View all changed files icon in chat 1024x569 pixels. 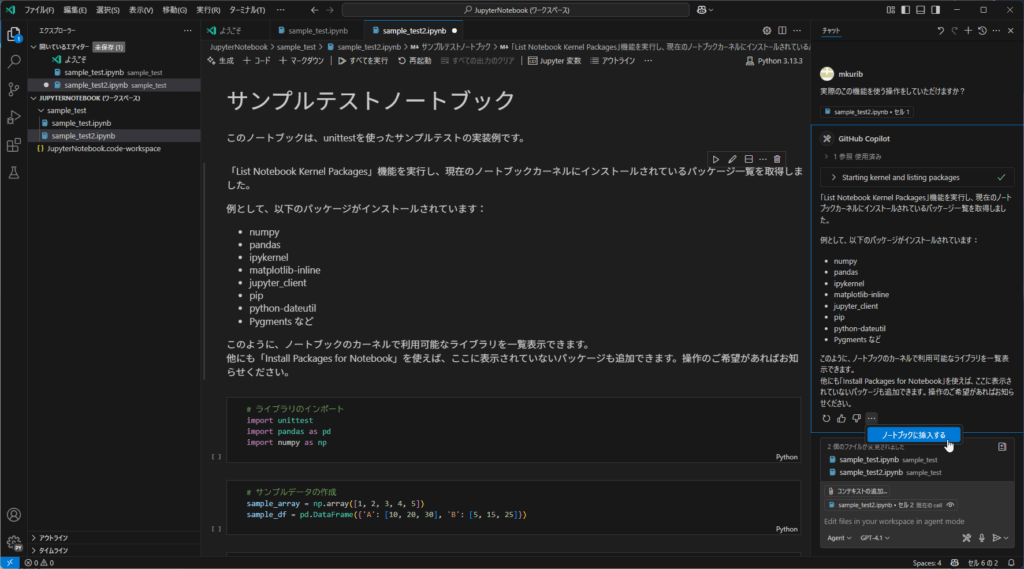(1002, 447)
